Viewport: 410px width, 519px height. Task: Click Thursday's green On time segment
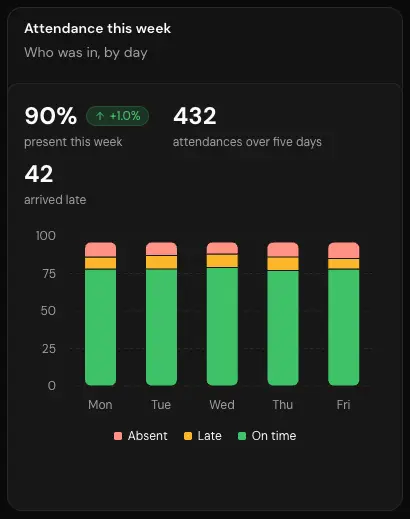pyautogui.click(x=283, y=328)
